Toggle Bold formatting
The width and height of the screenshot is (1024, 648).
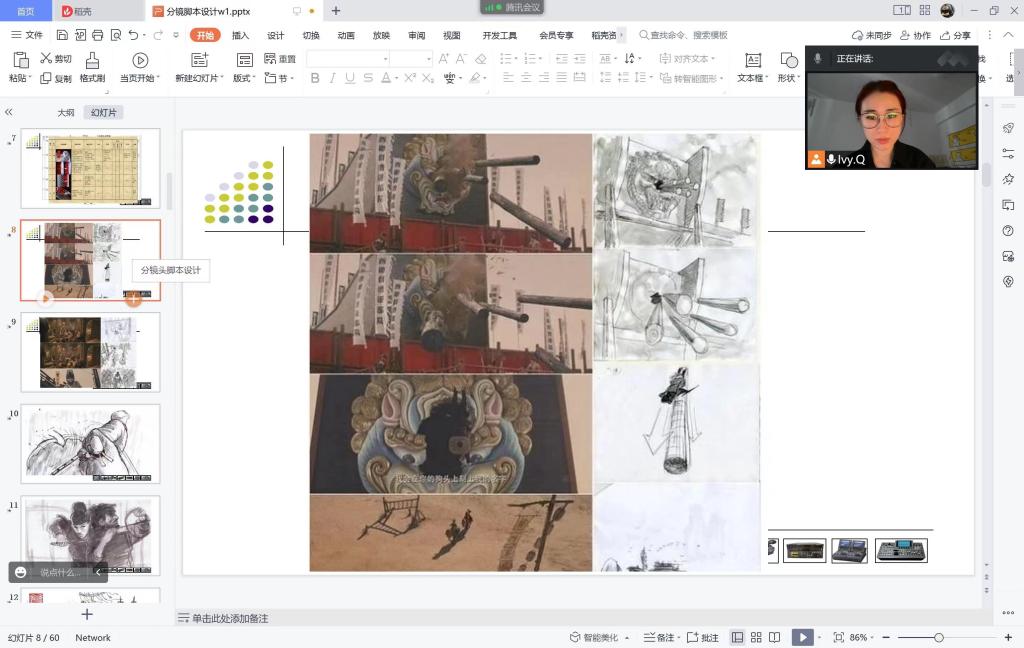click(x=315, y=78)
